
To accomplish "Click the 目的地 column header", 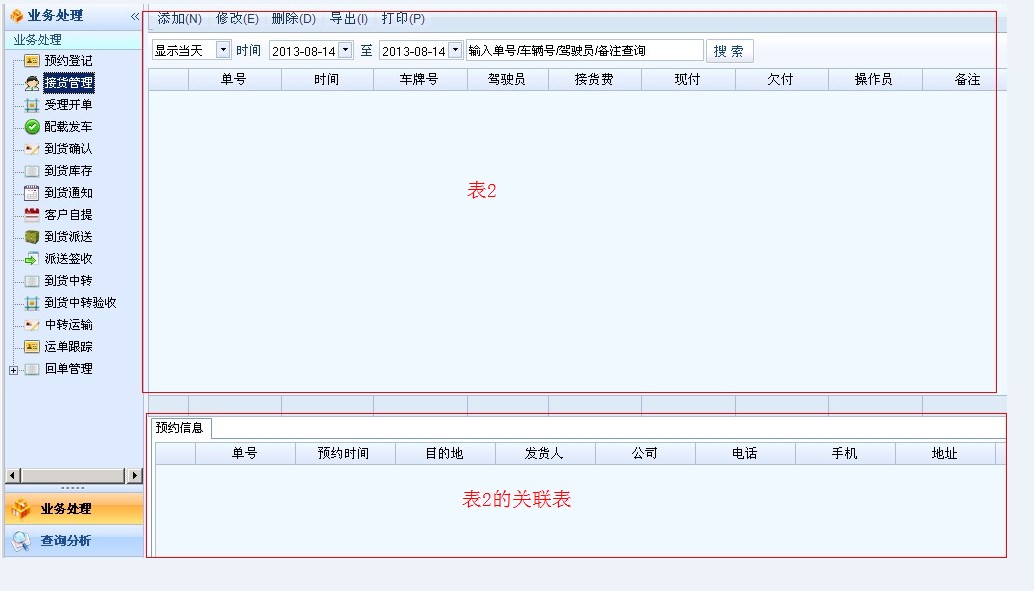I will tap(445, 453).
